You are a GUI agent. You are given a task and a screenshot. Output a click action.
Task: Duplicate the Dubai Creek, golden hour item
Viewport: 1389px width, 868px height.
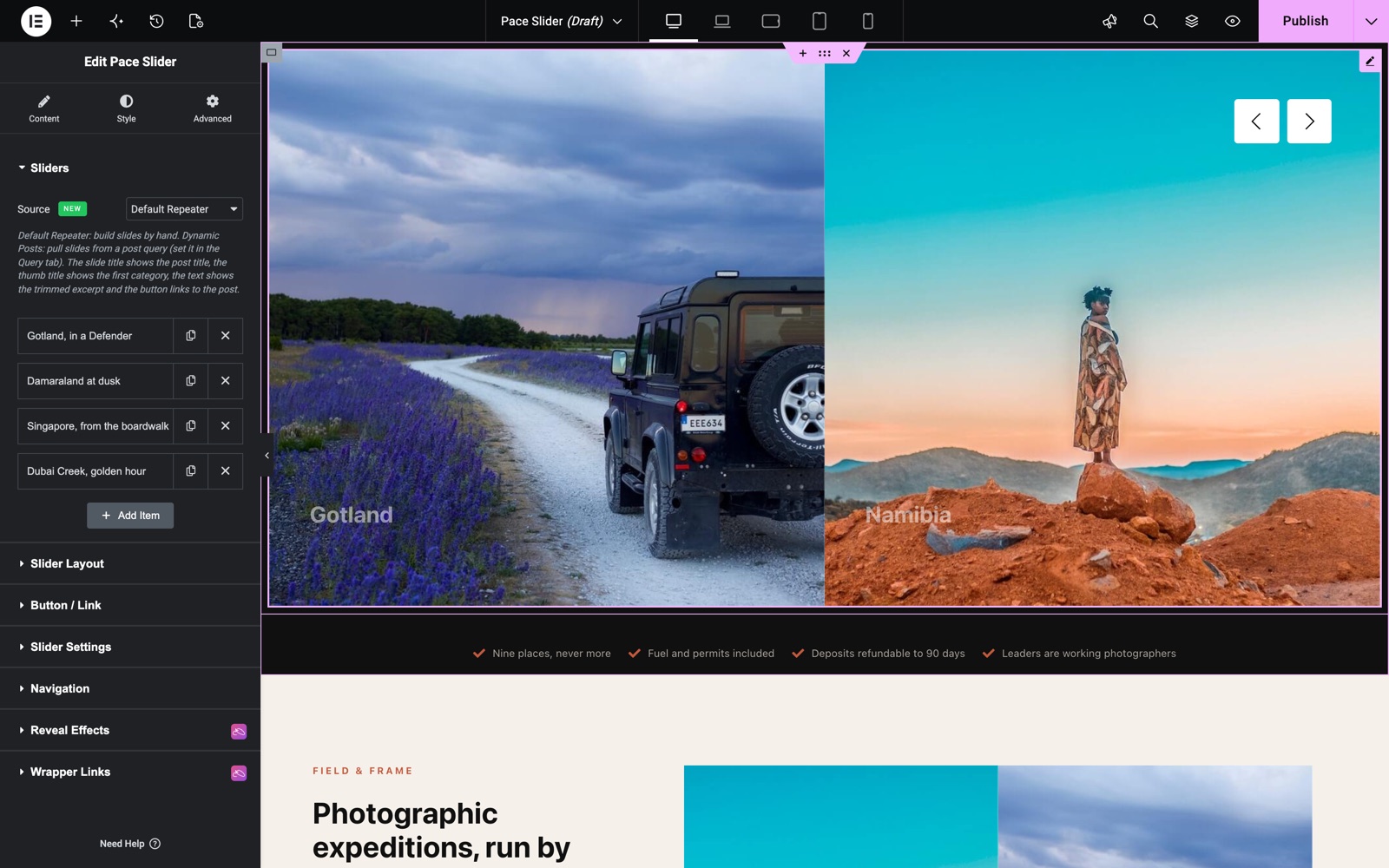click(191, 471)
